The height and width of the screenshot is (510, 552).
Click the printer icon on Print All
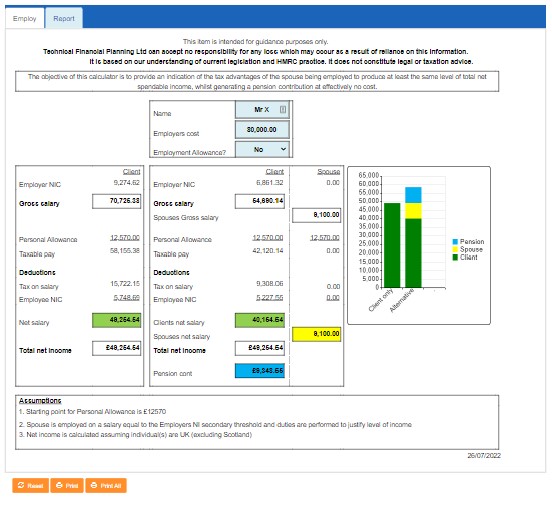94,485
